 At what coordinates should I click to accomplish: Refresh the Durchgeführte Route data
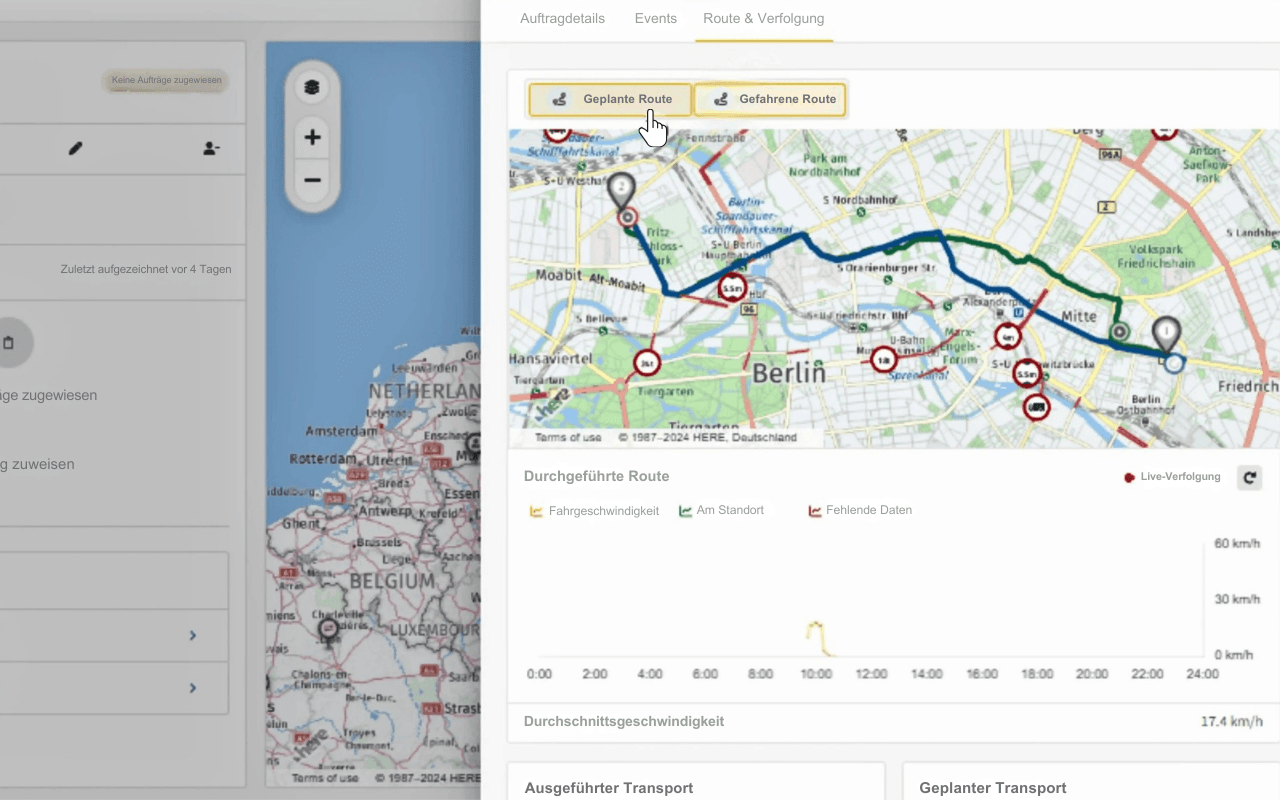pyautogui.click(x=1249, y=477)
